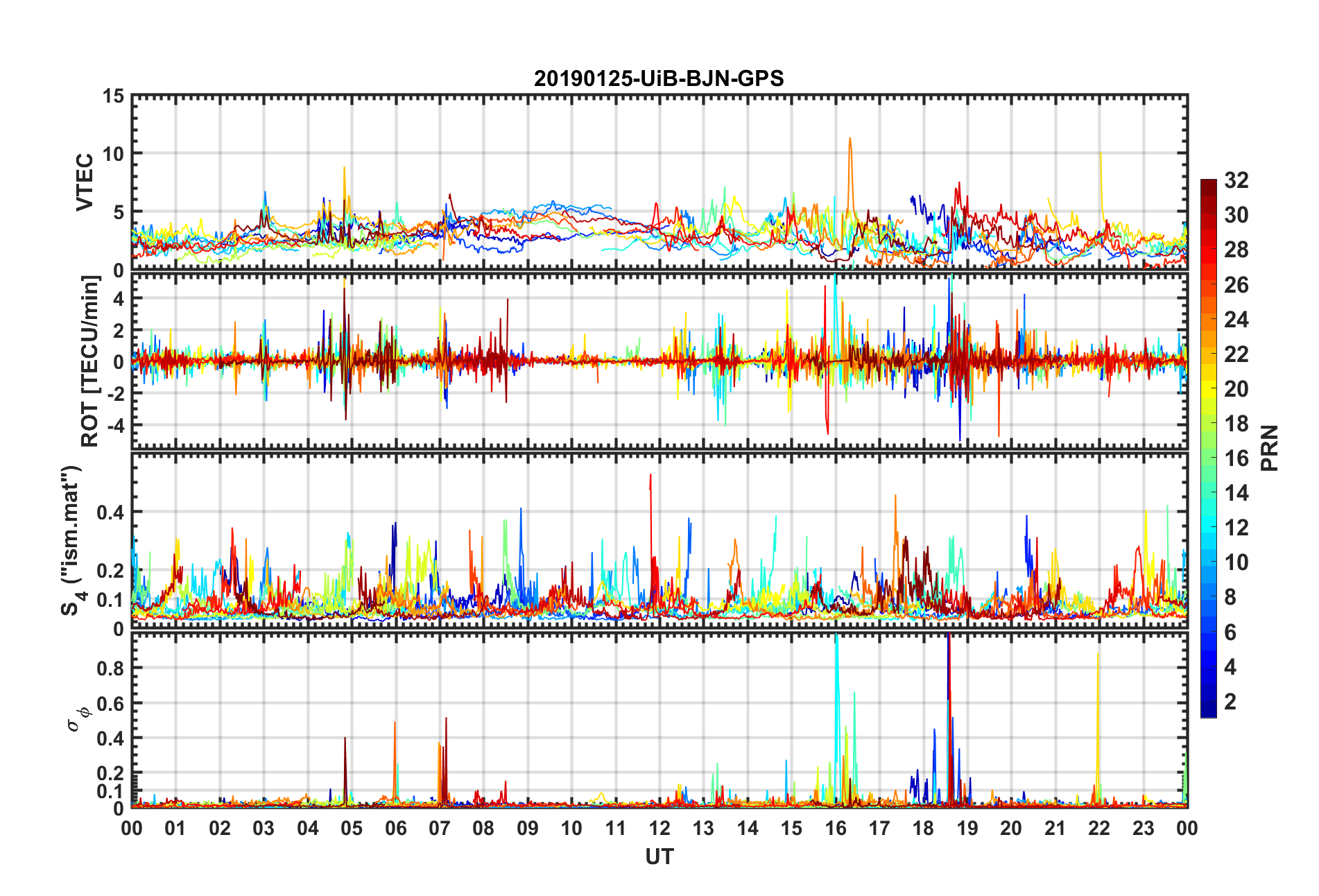This screenshot has width=1319, height=896.
Task: Select colorbar tick label 30
Action: point(1236,215)
